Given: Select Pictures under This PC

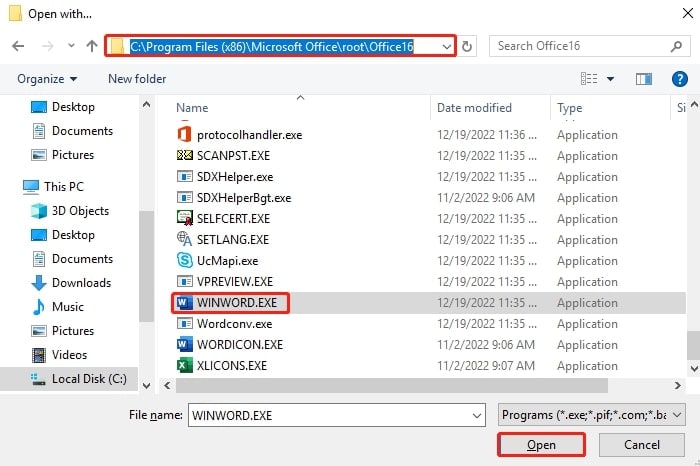Looking at the screenshot, I should pos(63,331).
